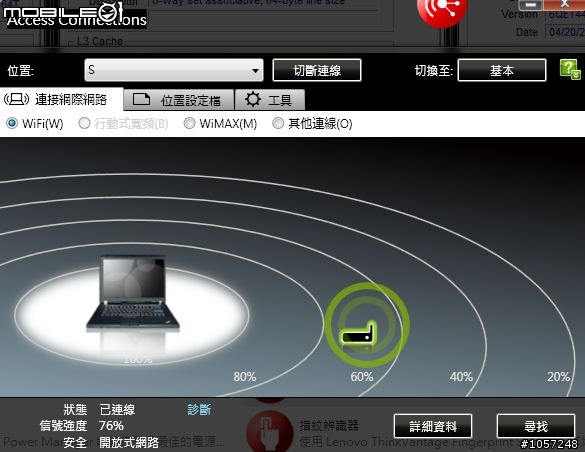Click the green help question mark icon
The height and width of the screenshot is (452, 585).
(570, 69)
